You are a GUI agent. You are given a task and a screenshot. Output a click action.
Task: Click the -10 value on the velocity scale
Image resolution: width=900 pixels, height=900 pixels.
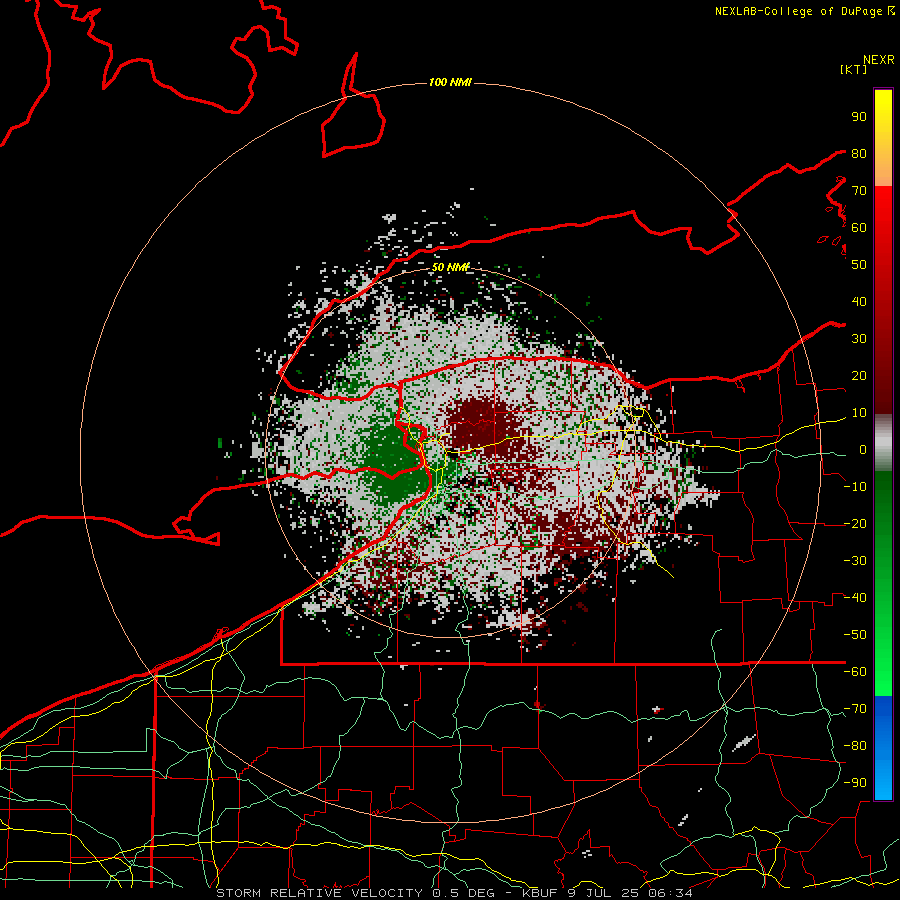click(x=855, y=487)
